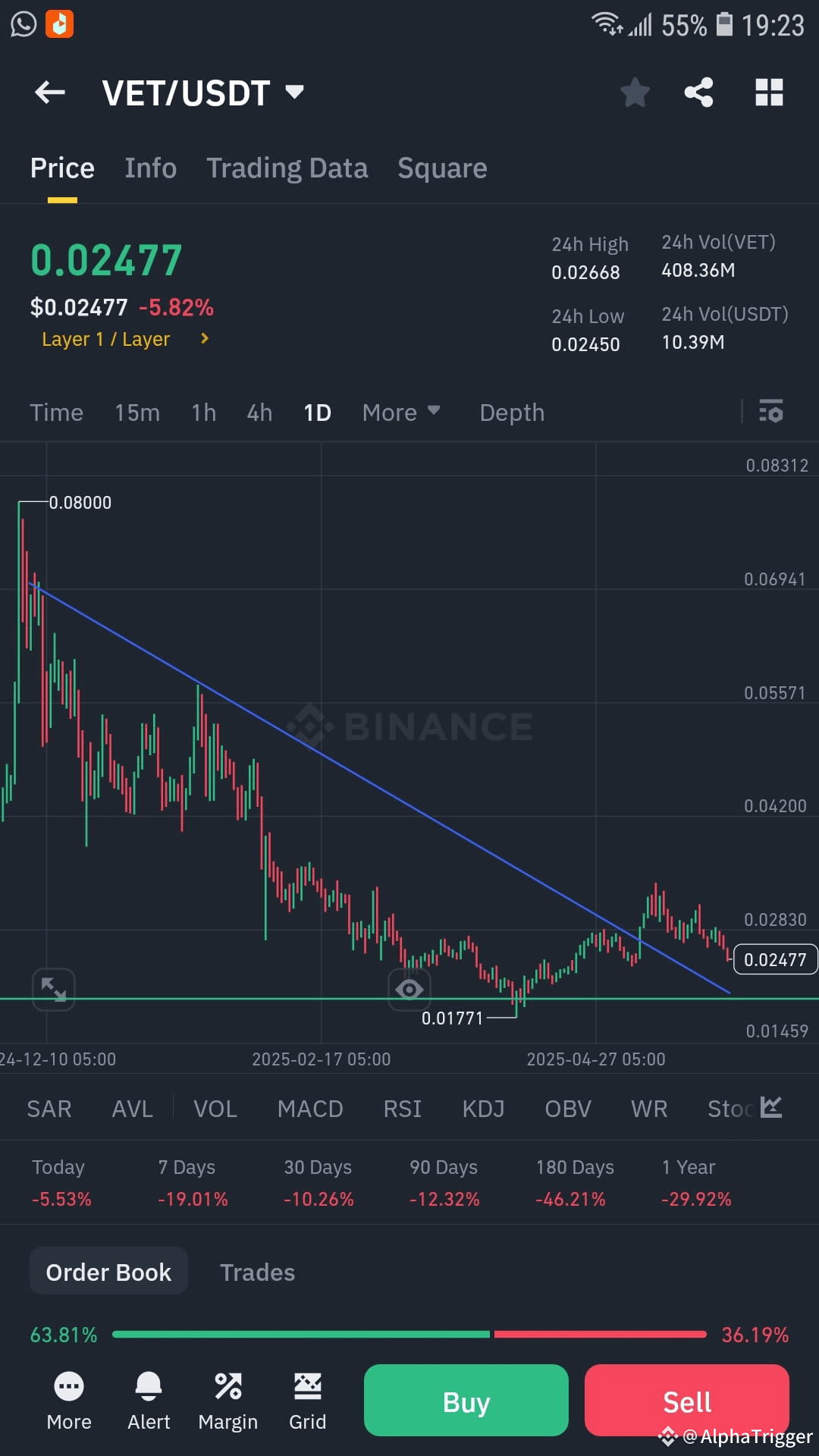Screen dimensions: 819x1456
Task: Open the Square tab
Action: pos(442,168)
